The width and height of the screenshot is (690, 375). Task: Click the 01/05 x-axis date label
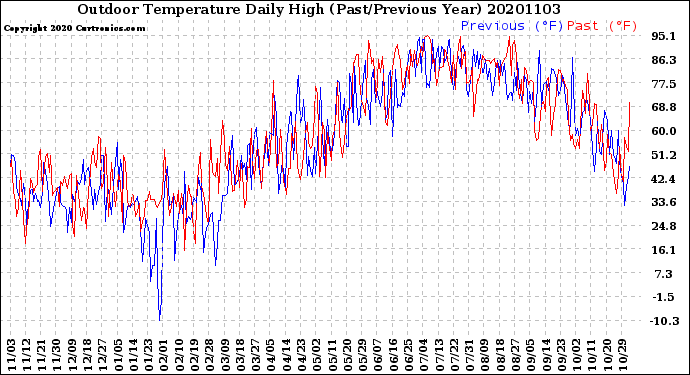pyautogui.click(x=118, y=355)
